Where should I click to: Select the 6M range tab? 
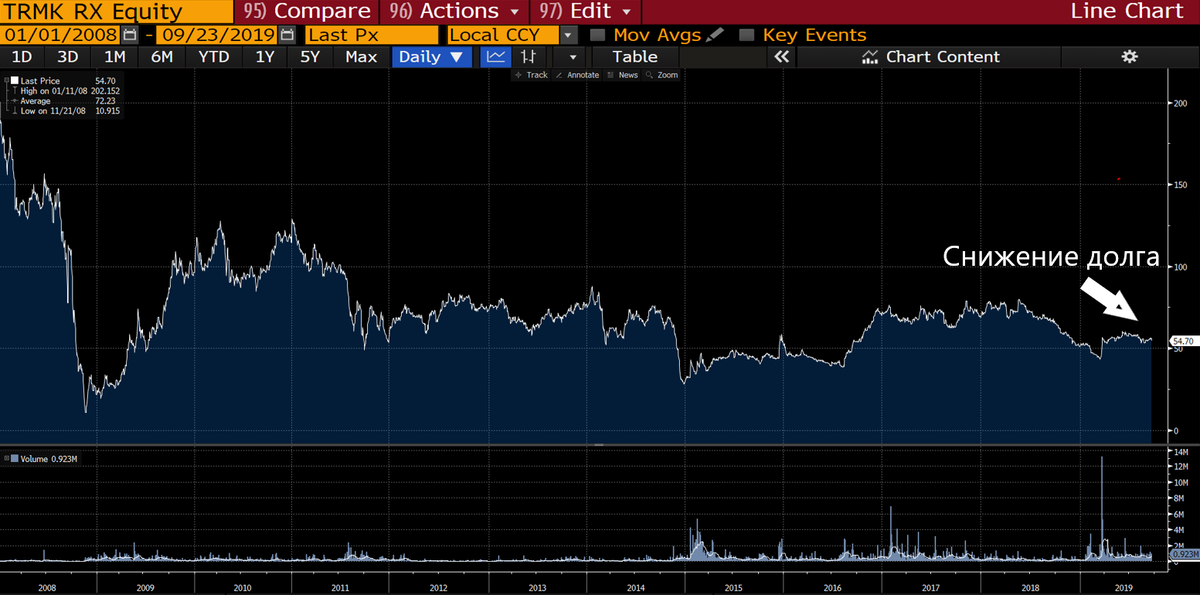point(162,57)
